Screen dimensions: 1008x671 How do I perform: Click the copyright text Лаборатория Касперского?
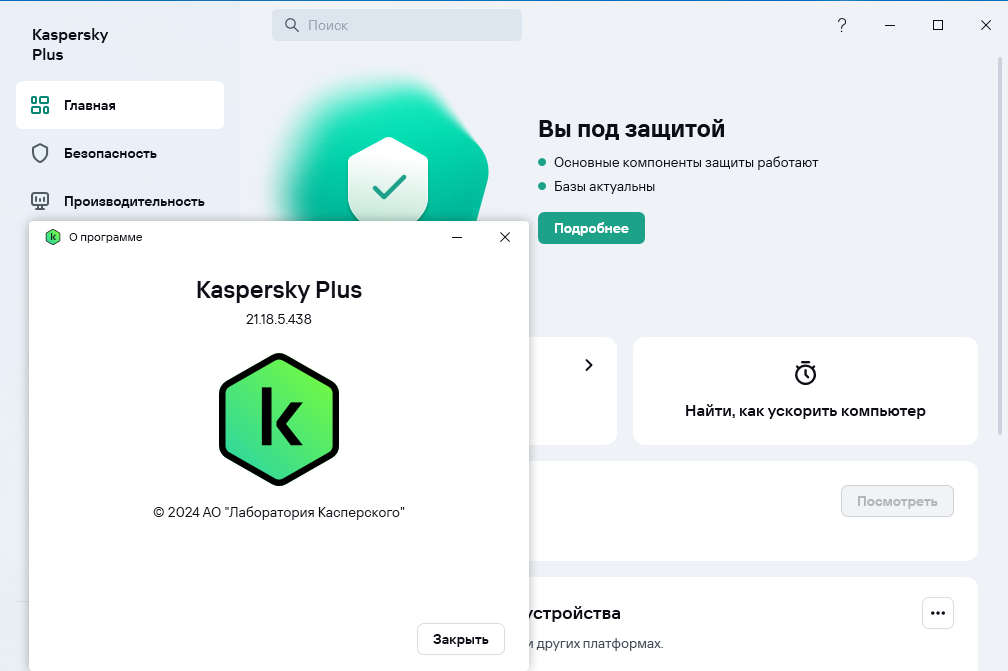[x=279, y=512]
